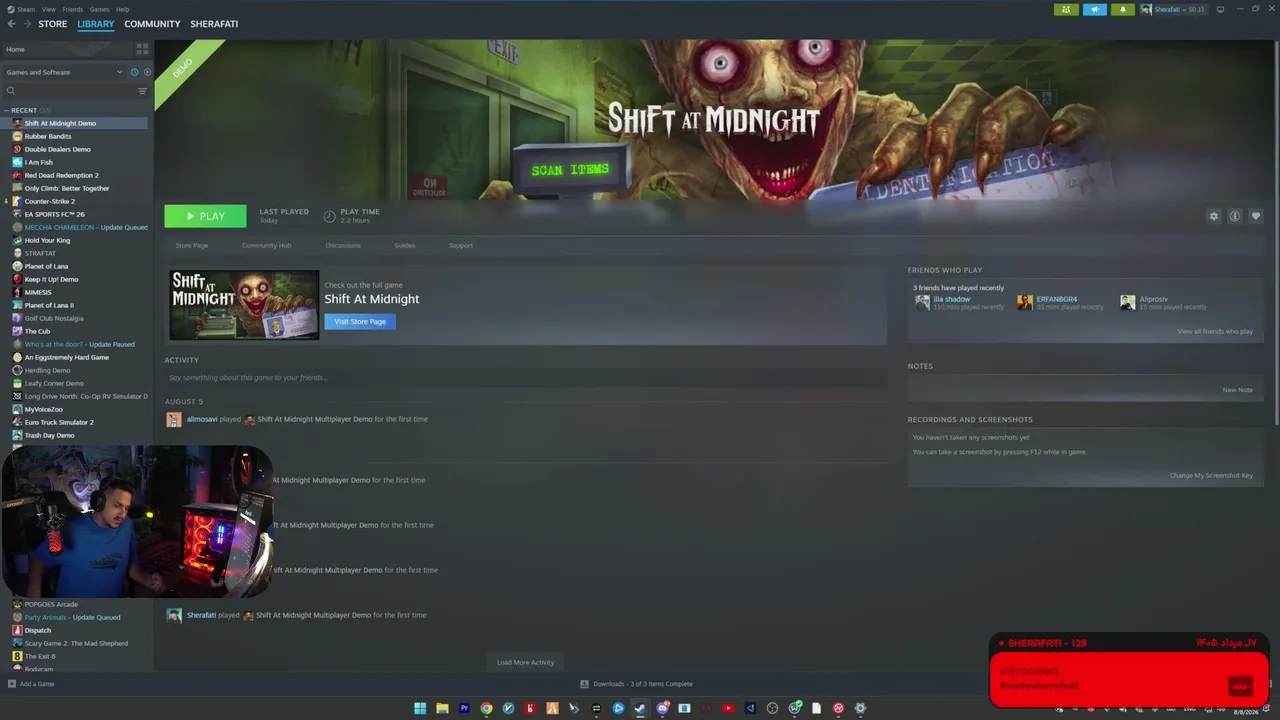
Task: Open the friends activity green button
Action: (x=1066, y=9)
